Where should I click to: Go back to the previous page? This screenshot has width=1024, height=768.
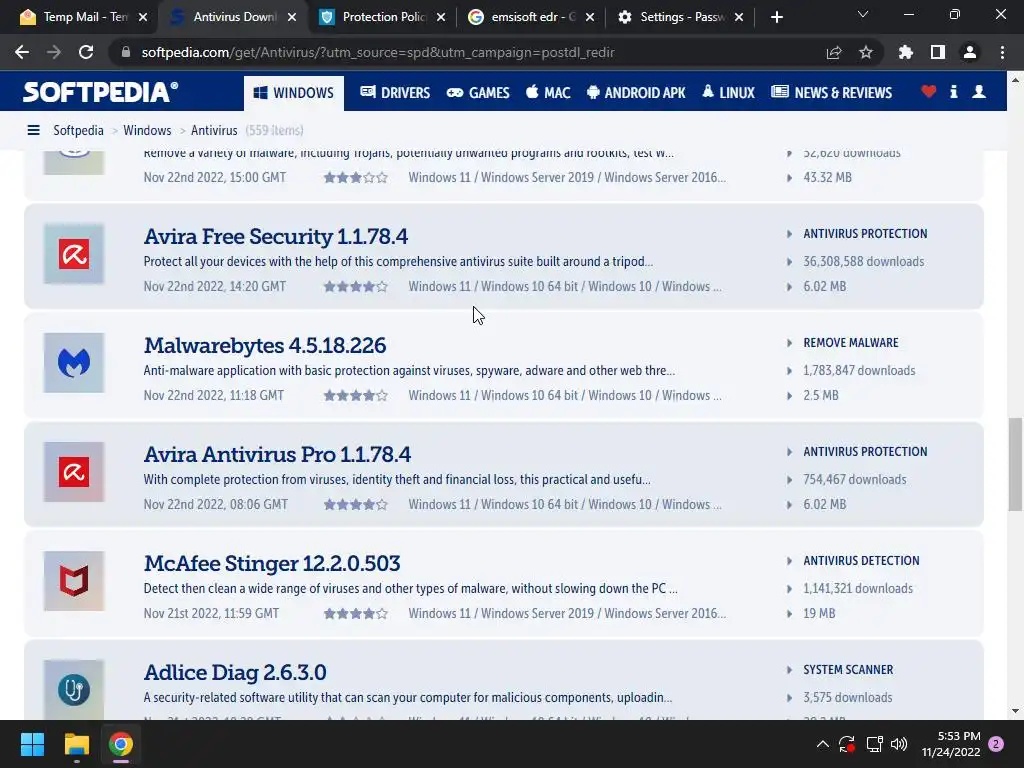tap(22, 52)
